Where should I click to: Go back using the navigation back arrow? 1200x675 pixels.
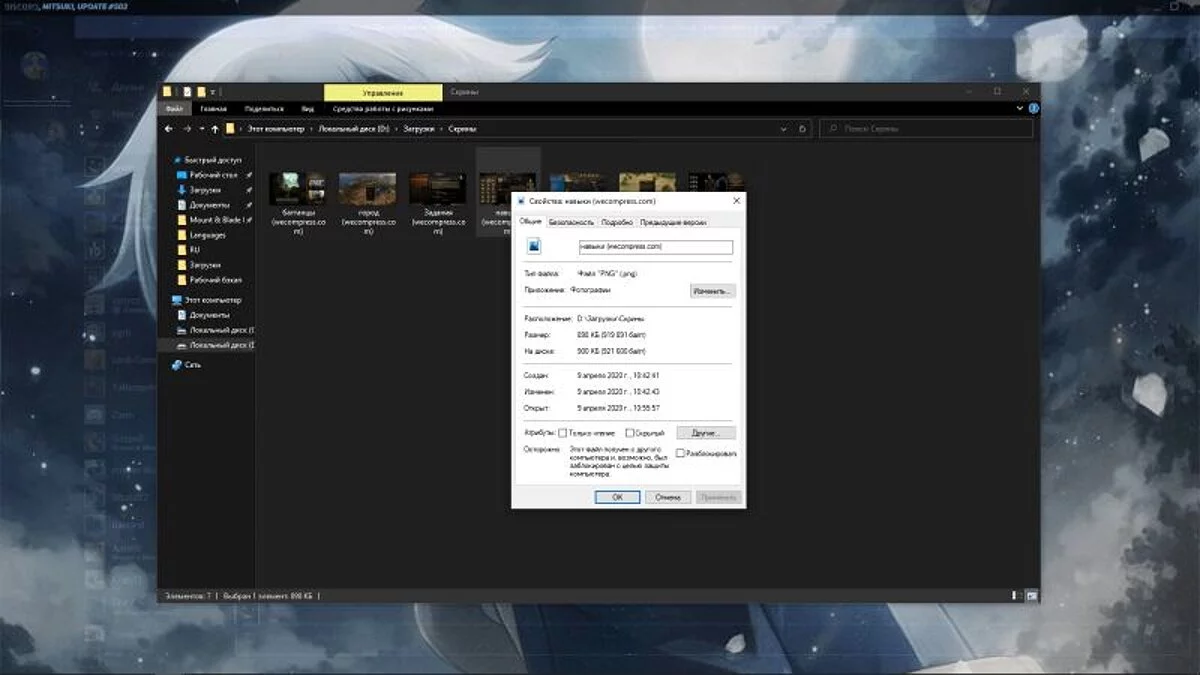pyautogui.click(x=169, y=129)
